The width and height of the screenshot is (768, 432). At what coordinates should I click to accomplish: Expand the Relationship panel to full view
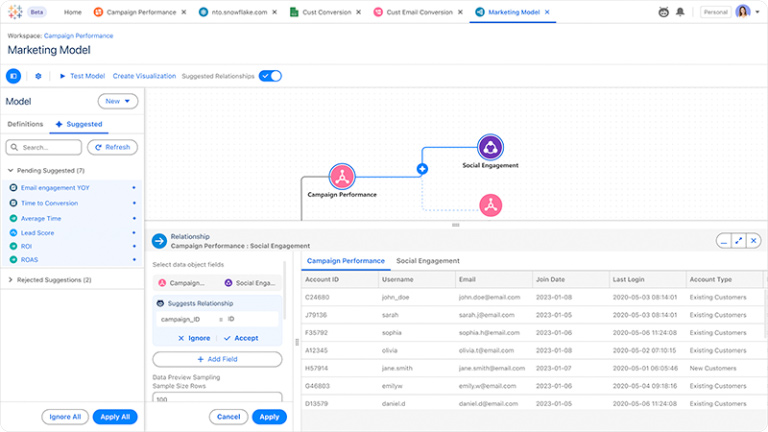(x=739, y=241)
